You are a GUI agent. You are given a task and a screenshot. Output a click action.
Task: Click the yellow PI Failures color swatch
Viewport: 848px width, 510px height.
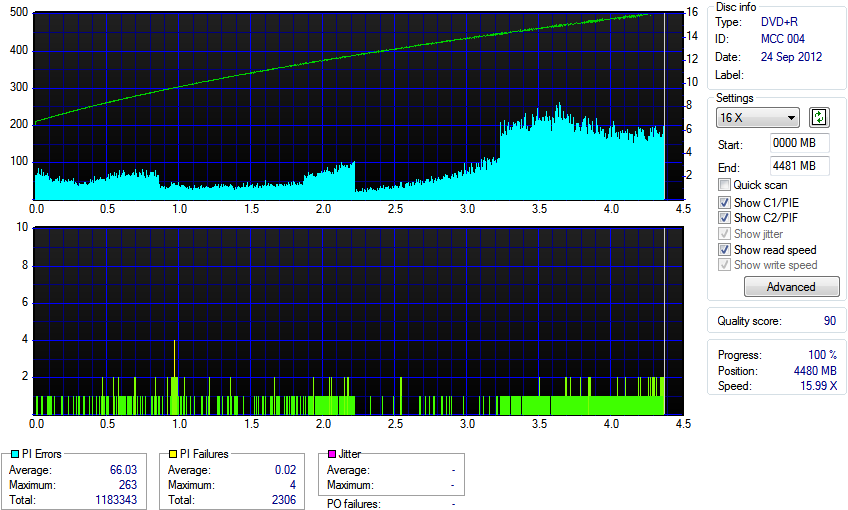[x=173, y=454]
